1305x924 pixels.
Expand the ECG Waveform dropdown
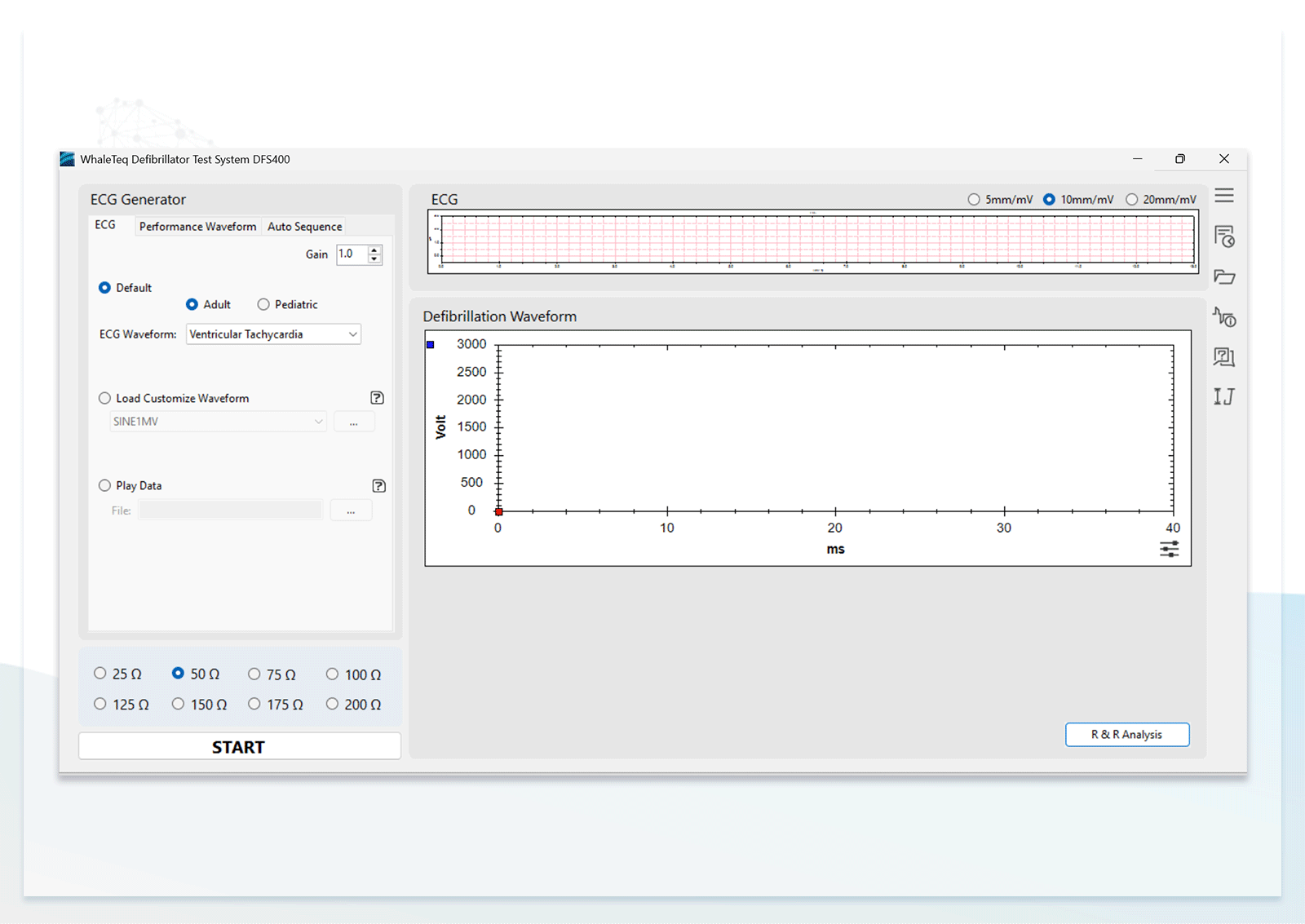coord(273,334)
